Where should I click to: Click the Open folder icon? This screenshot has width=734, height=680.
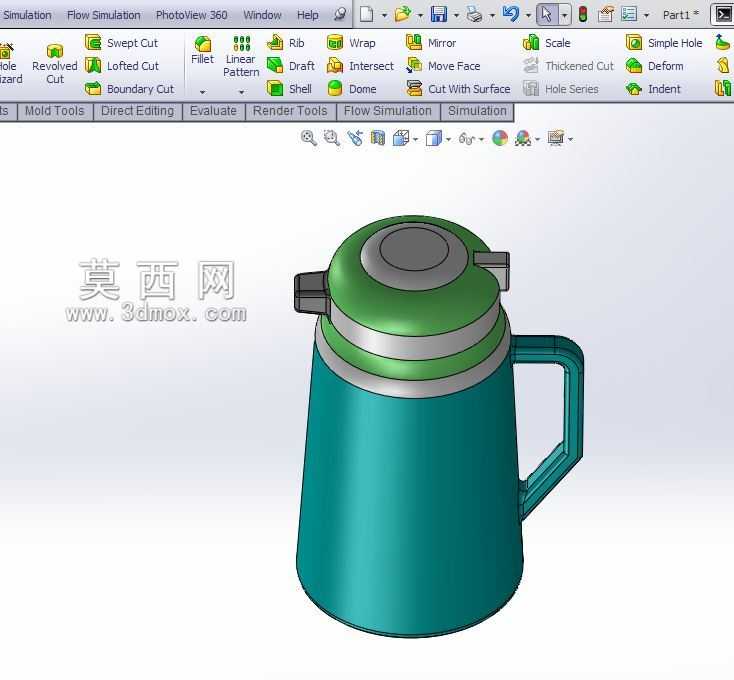402,15
